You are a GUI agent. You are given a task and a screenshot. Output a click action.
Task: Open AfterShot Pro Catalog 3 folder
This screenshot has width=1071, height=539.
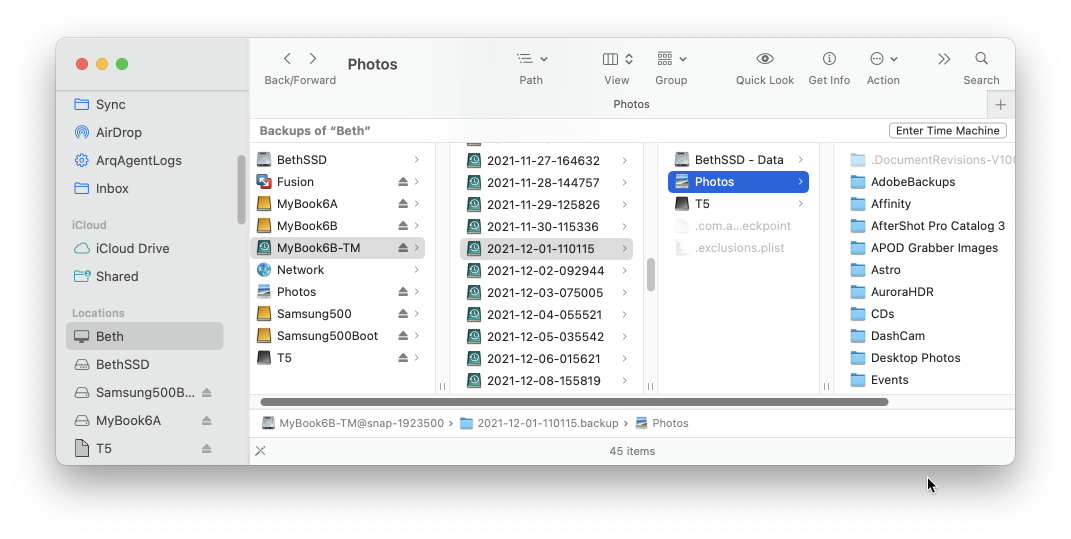tap(930, 225)
